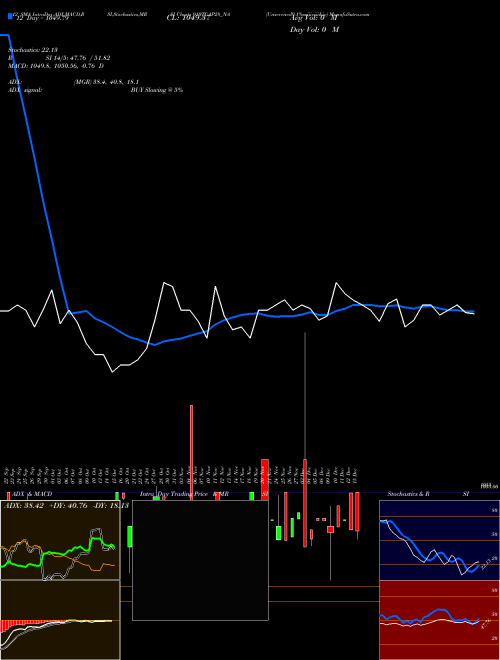Click the Stochastics & RSI panel title

(428, 494)
